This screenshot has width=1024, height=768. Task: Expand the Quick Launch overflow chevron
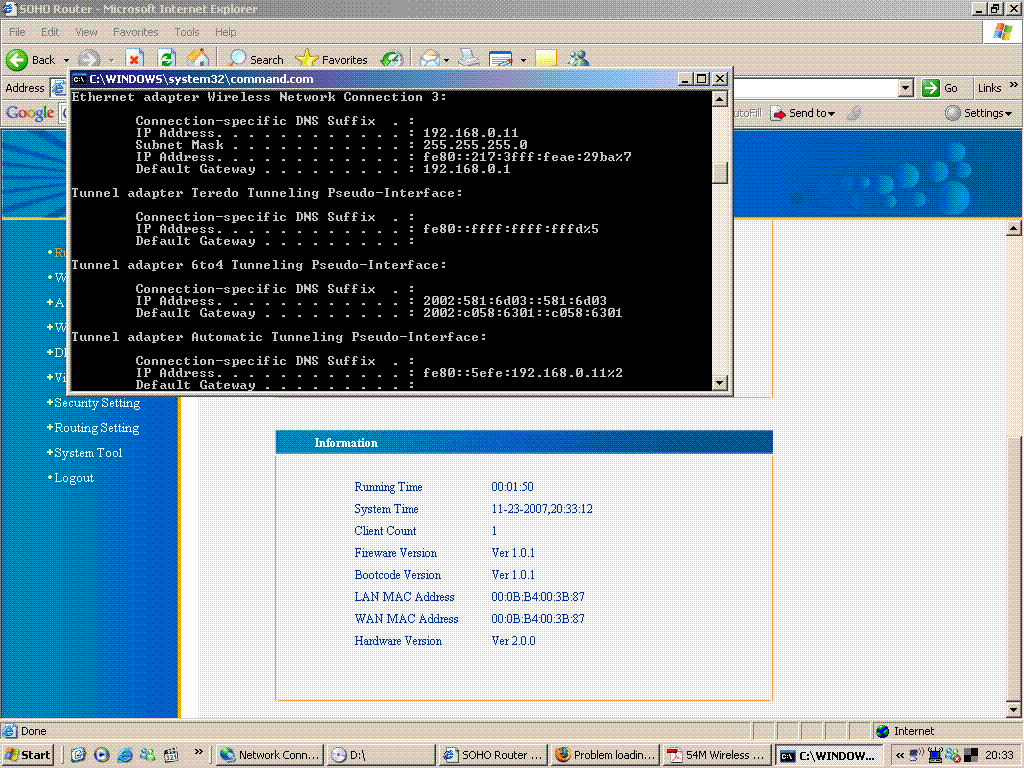199,752
